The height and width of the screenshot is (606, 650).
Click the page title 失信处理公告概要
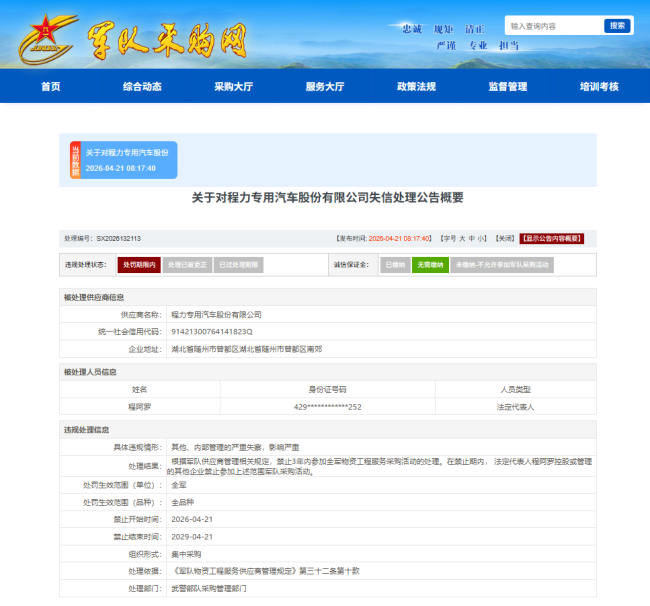(327, 198)
